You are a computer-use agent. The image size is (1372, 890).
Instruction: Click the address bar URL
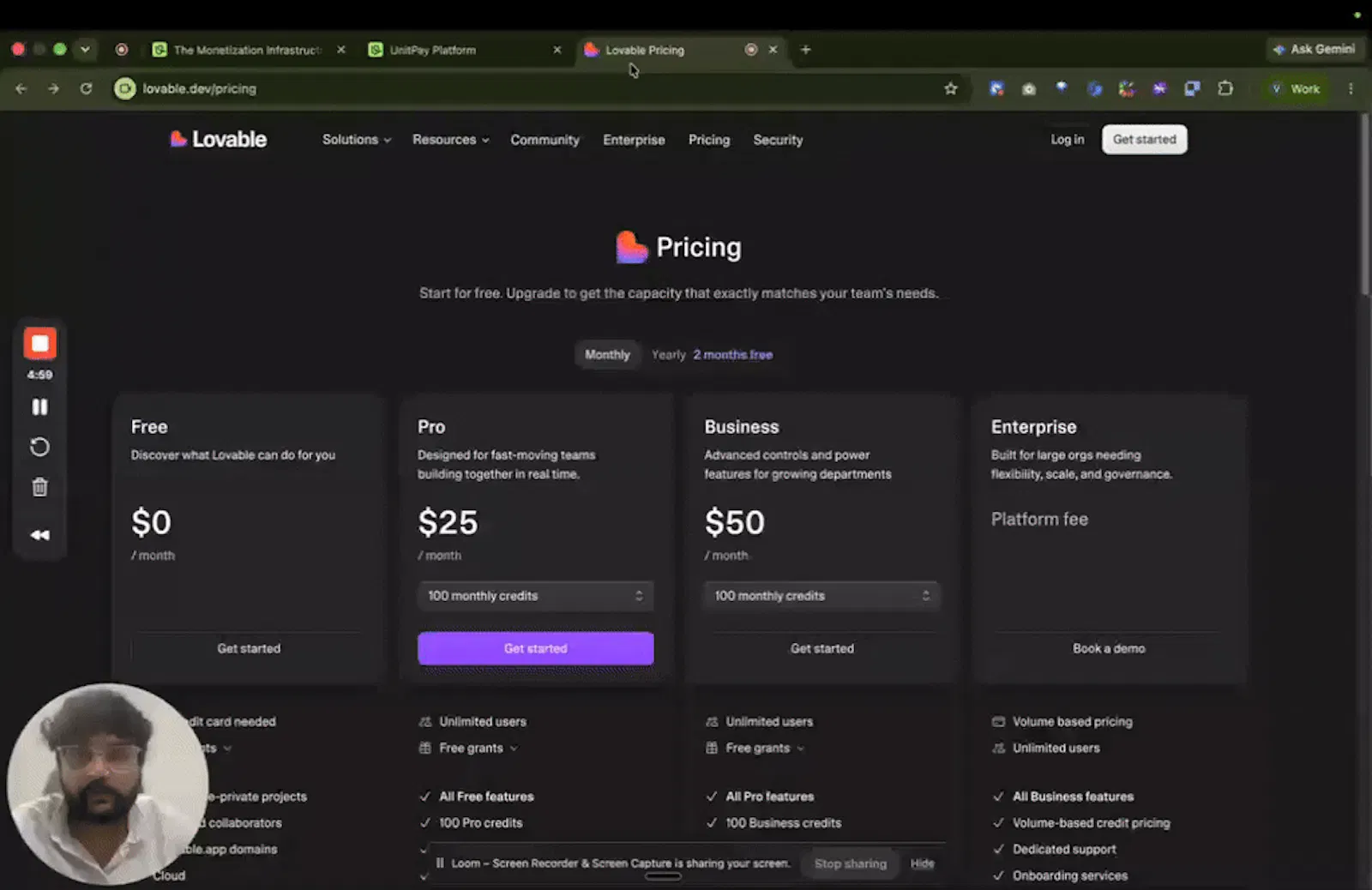coord(200,89)
